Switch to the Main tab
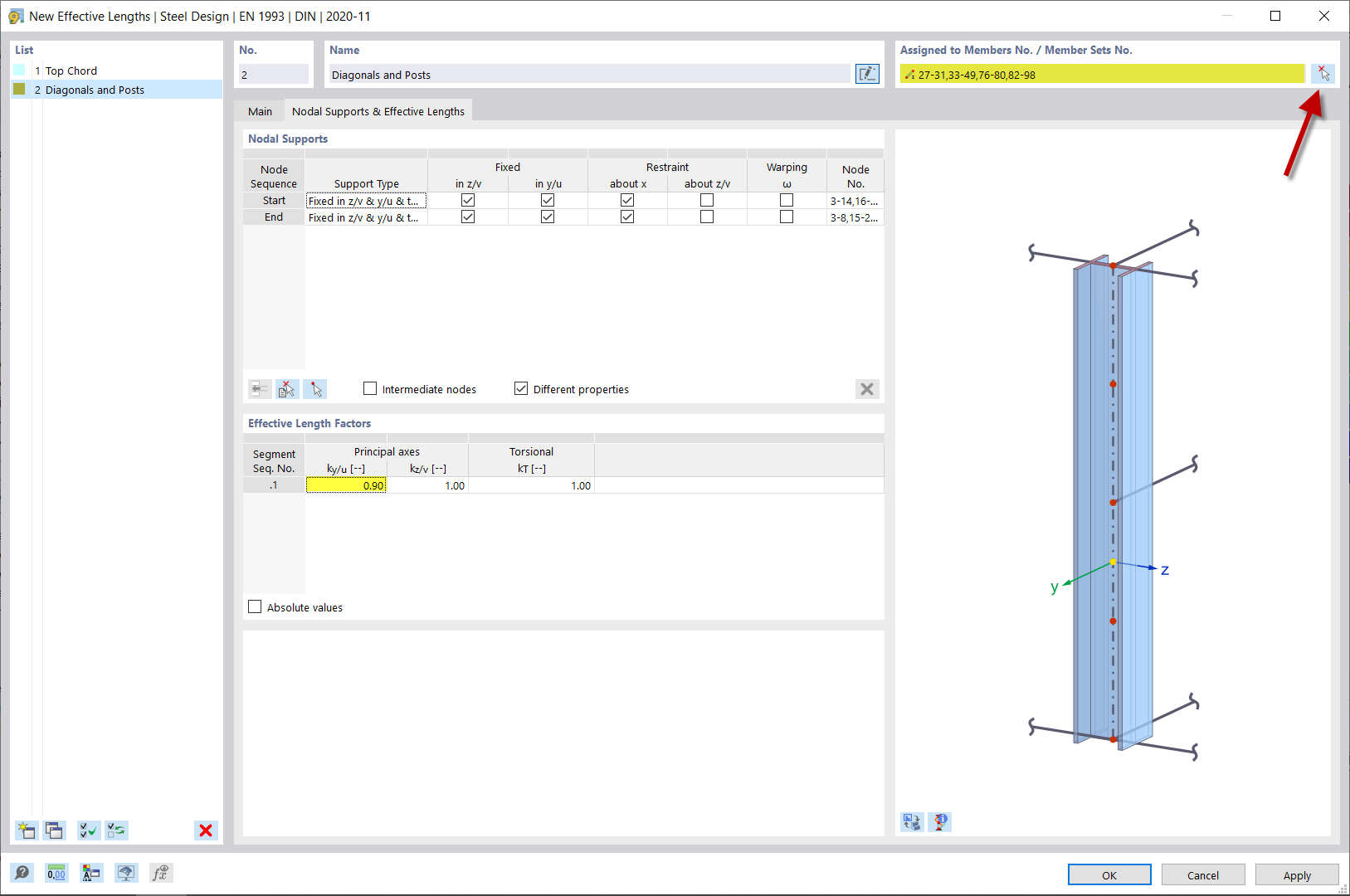 [260, 111]
